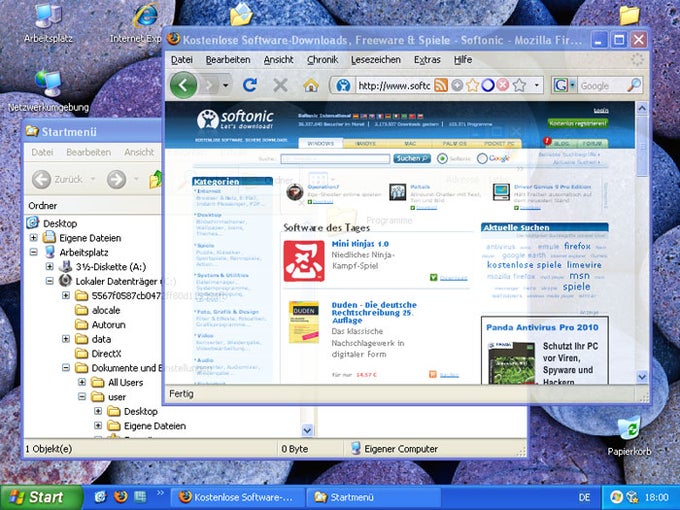Open Internet Explorer desktop icon
This screenshot has height=510, width=680.
pos(145,23)
